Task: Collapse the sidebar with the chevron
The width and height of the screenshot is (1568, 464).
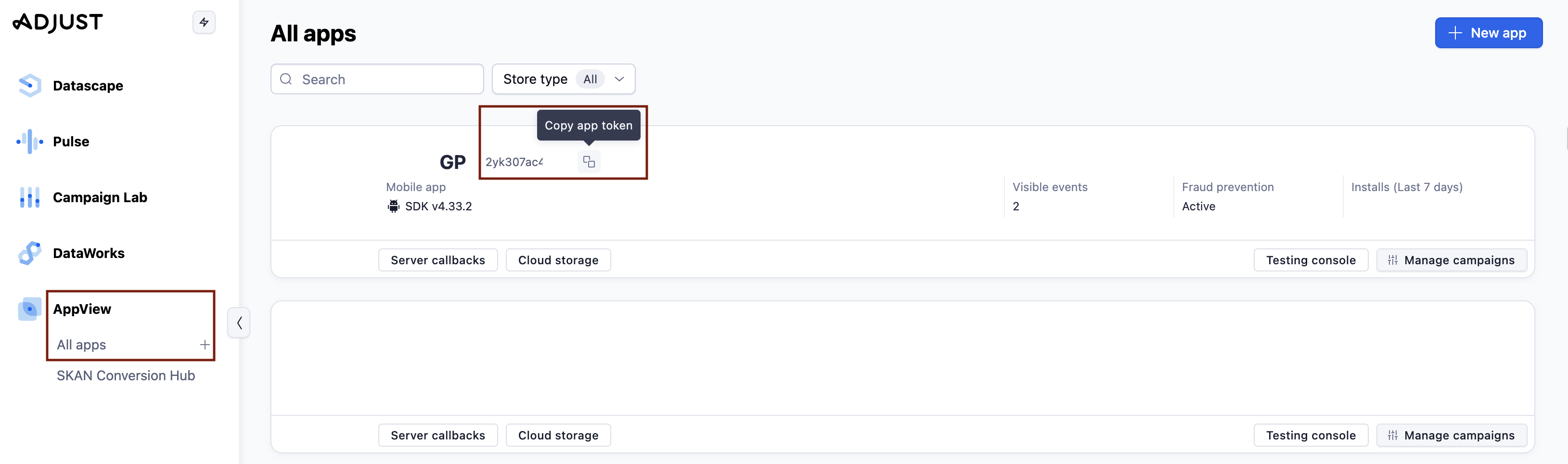Action: (239, 322)
